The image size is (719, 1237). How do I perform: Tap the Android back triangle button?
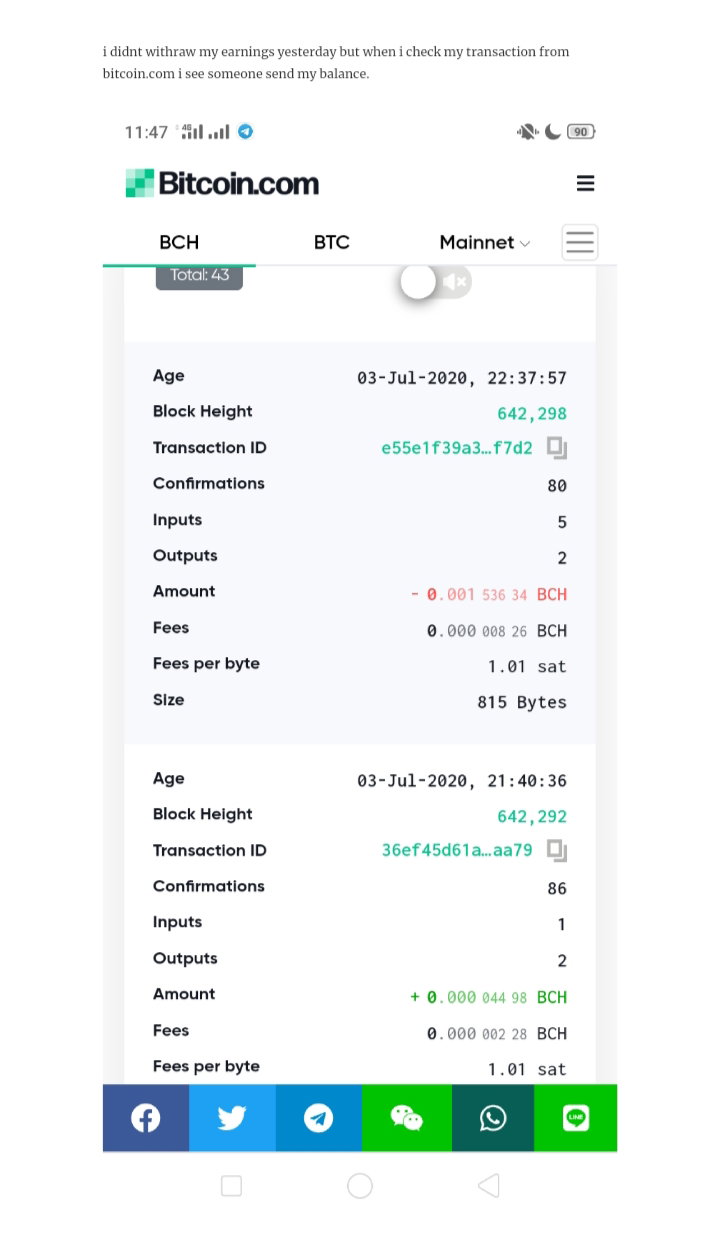point(488,1186)
